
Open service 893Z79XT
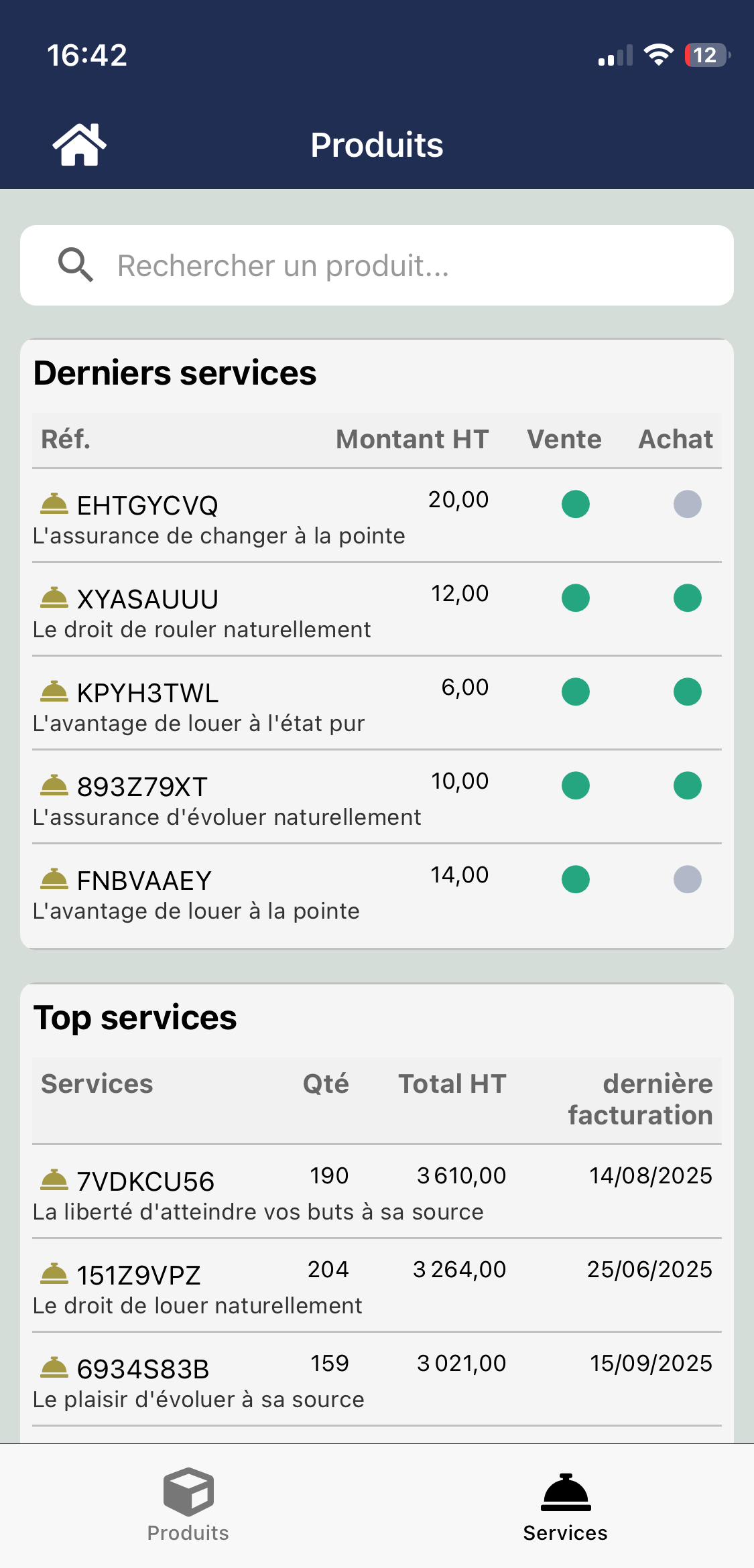click(x=143, y=787)
